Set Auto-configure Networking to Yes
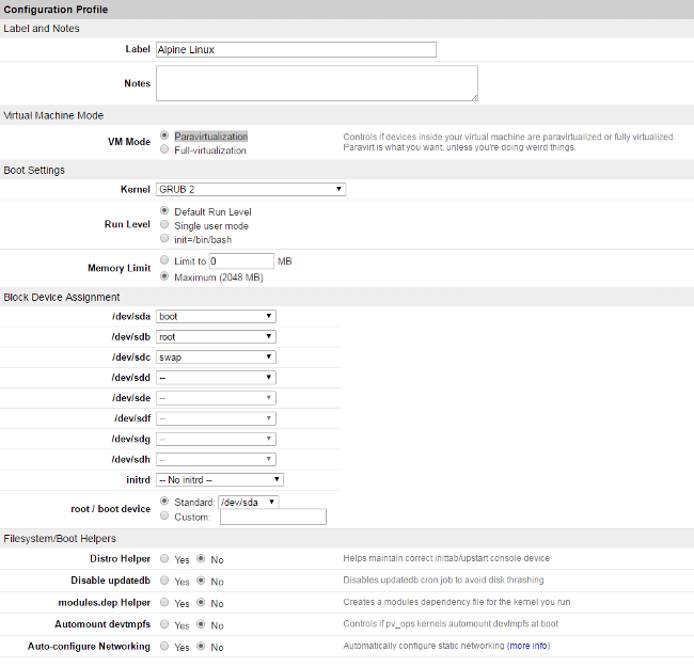This screenshot has width=694, height=667. point(164,646)
